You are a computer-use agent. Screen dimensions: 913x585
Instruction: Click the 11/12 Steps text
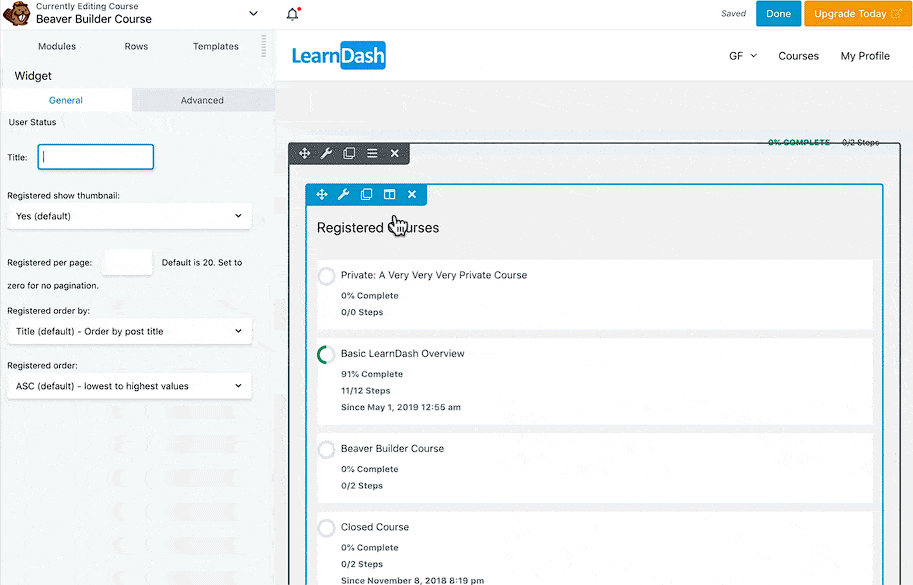point(366,391)
